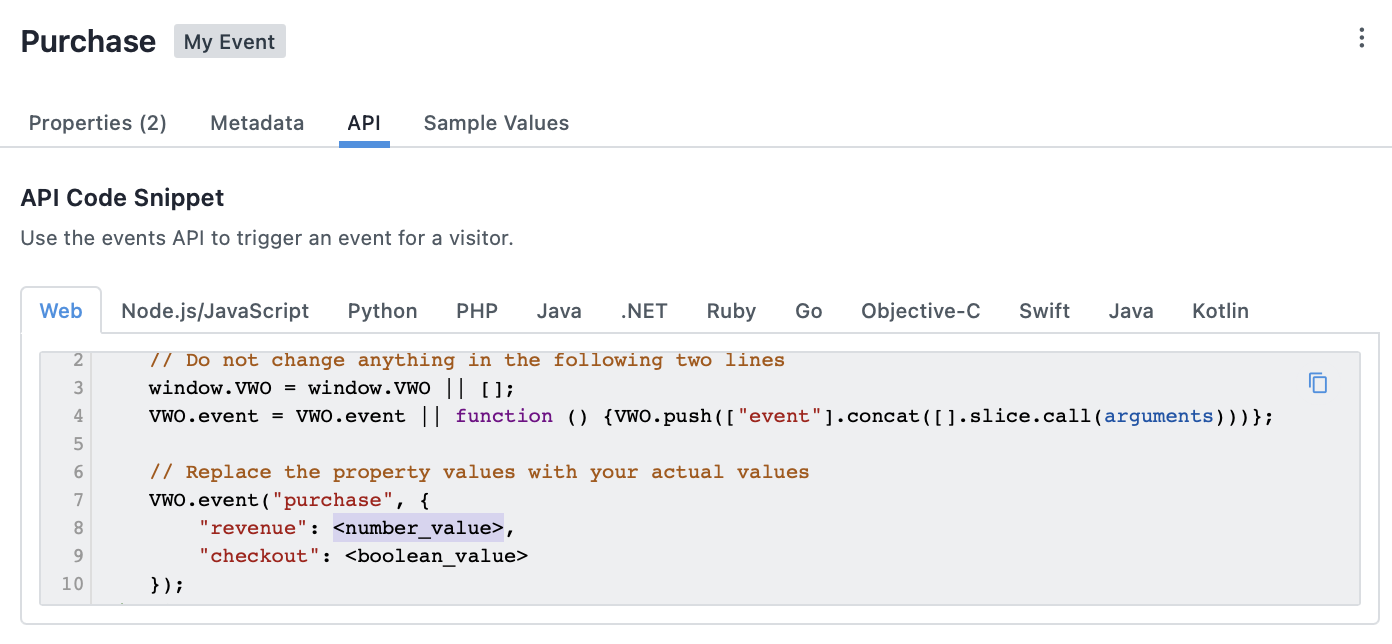Select the Web code tab

[61, 311]
